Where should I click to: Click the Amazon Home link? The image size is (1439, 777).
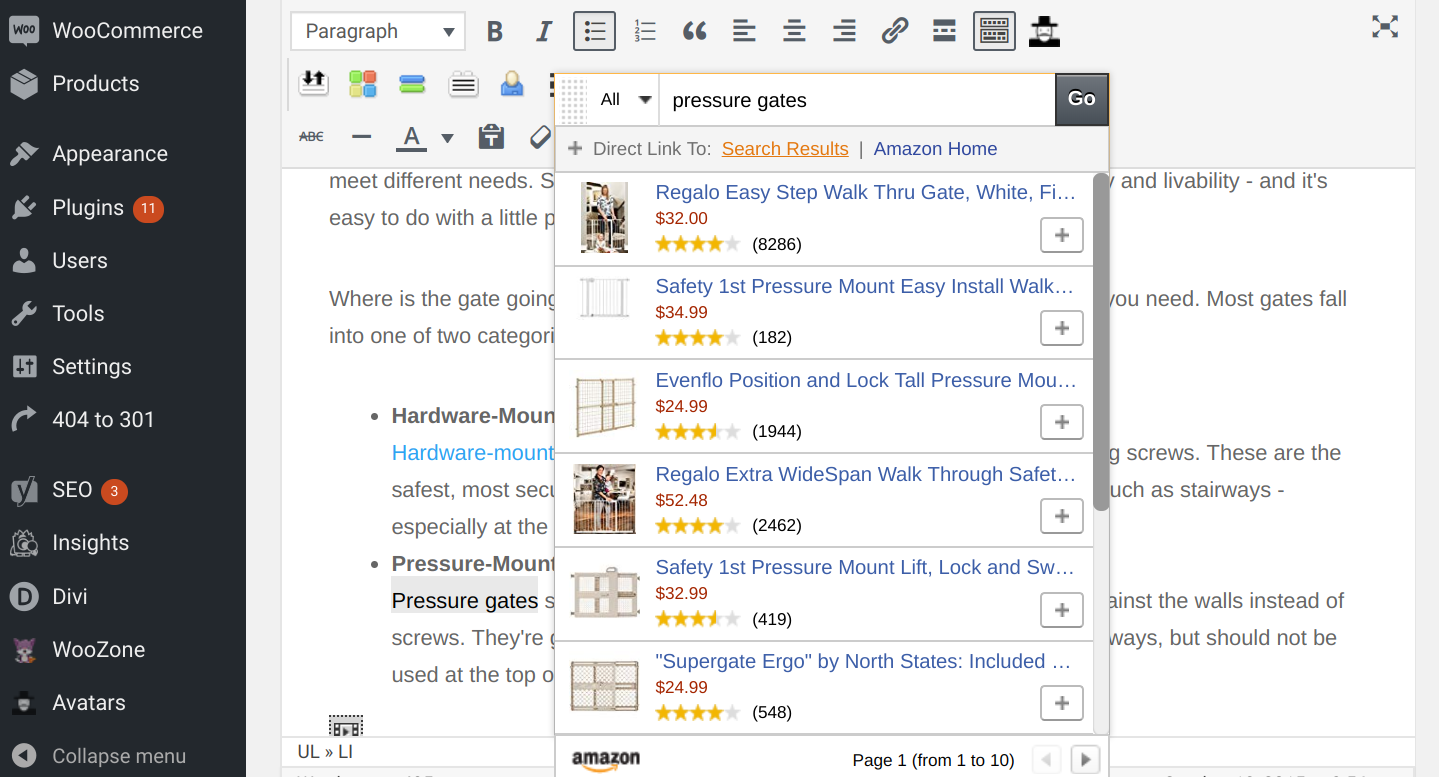[935, 149]
